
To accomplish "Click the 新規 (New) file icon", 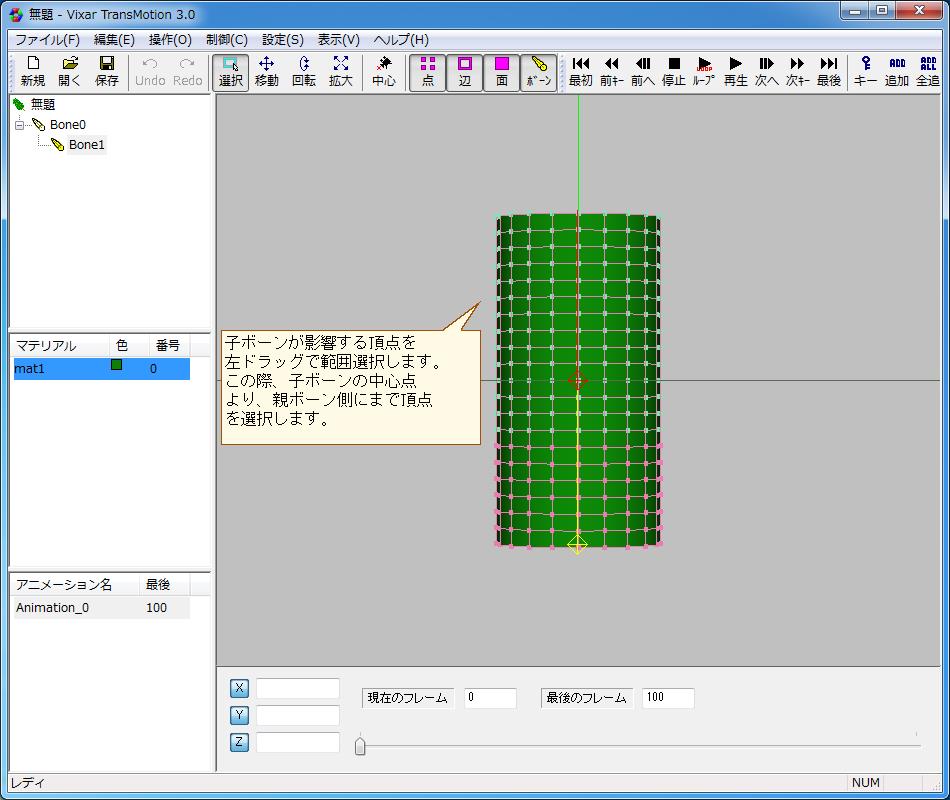I will tap(32, 71).
